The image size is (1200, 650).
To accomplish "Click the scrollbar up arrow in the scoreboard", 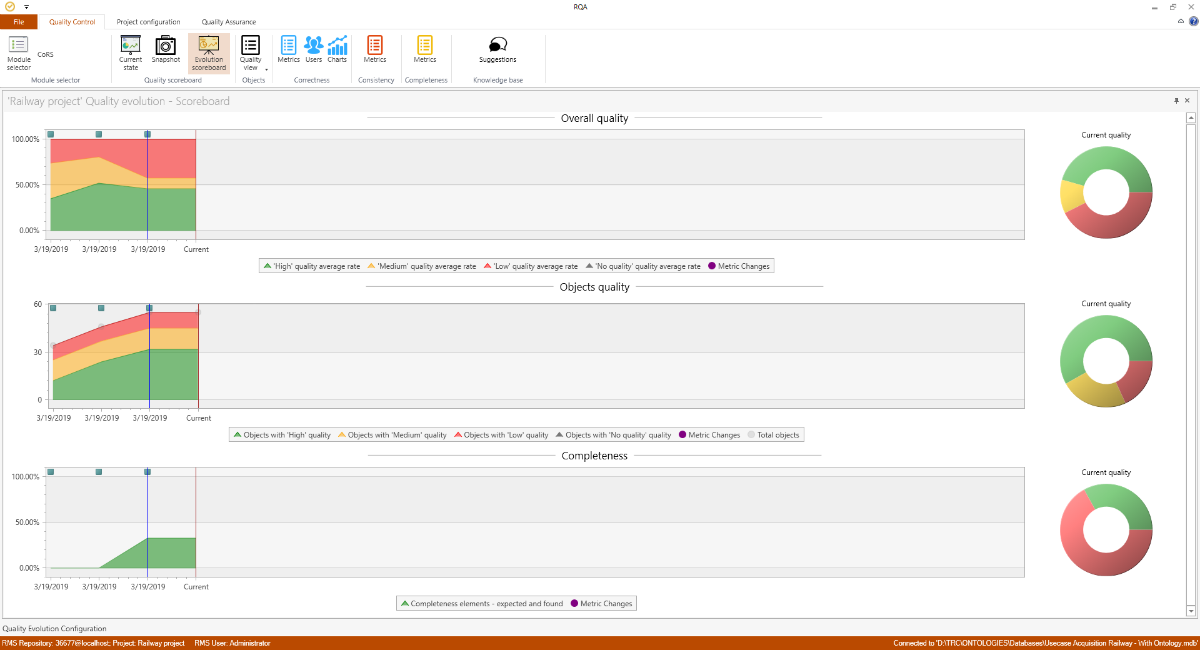I will click(1191, 118).
